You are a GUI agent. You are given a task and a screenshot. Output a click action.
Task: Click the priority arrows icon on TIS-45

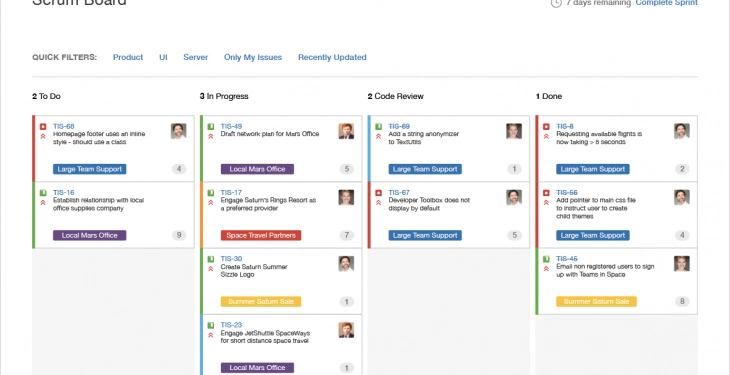point(546,269)
